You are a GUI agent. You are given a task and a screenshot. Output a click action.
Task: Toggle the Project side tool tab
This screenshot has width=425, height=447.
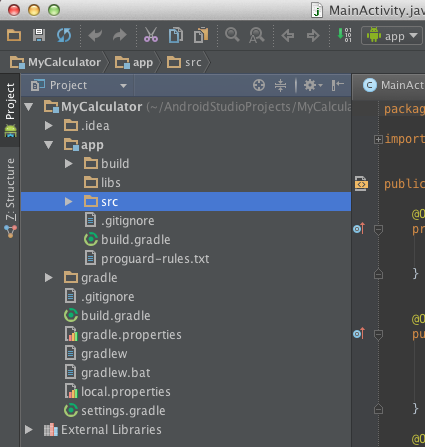(10, 110)
